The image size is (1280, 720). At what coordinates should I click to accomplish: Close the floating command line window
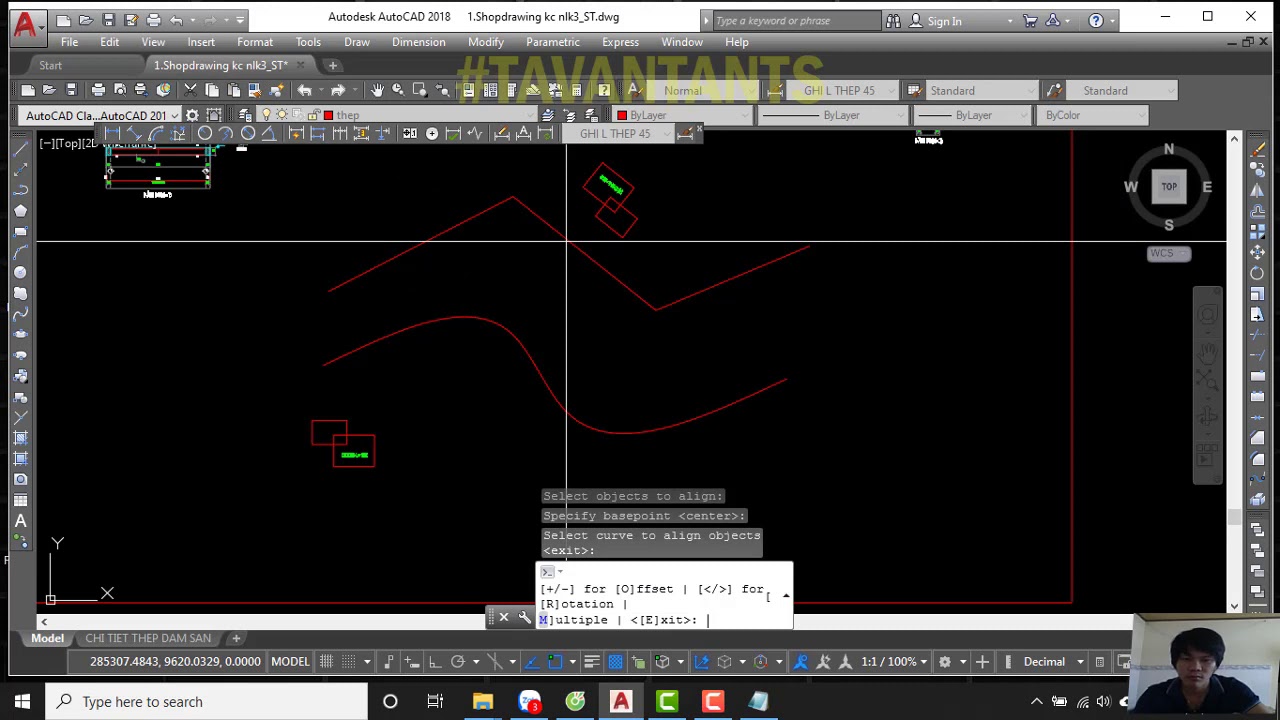pos(504,619)
